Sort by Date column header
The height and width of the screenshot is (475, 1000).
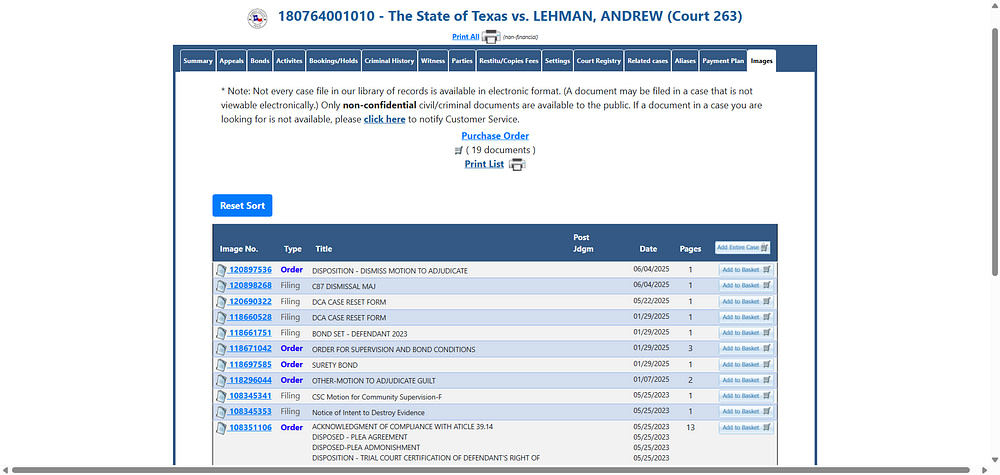(x=648, y=249)
